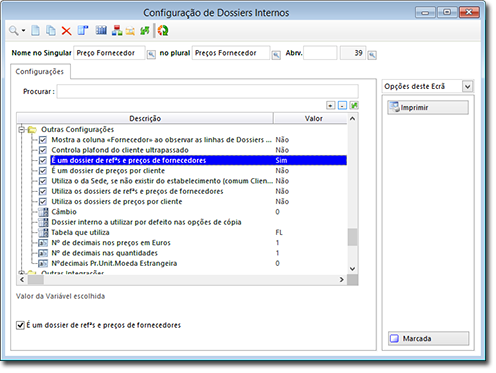The width and height of the screenshot is (496, 373).
Task: Click the vertical scrollbar down arrow
Action: click(352, 269)
